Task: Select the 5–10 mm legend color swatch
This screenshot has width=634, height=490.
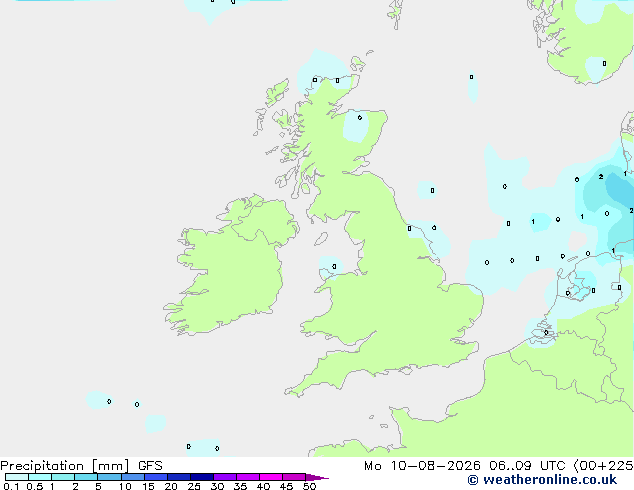Action: tap(109, 477)
